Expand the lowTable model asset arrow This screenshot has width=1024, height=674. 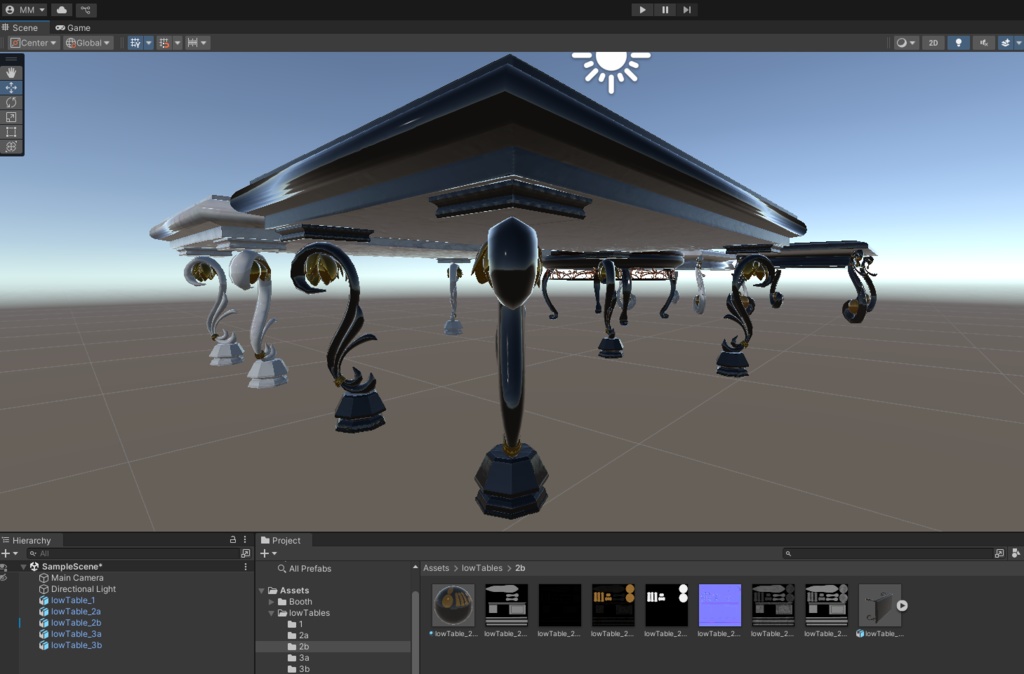tap(902, 605)
